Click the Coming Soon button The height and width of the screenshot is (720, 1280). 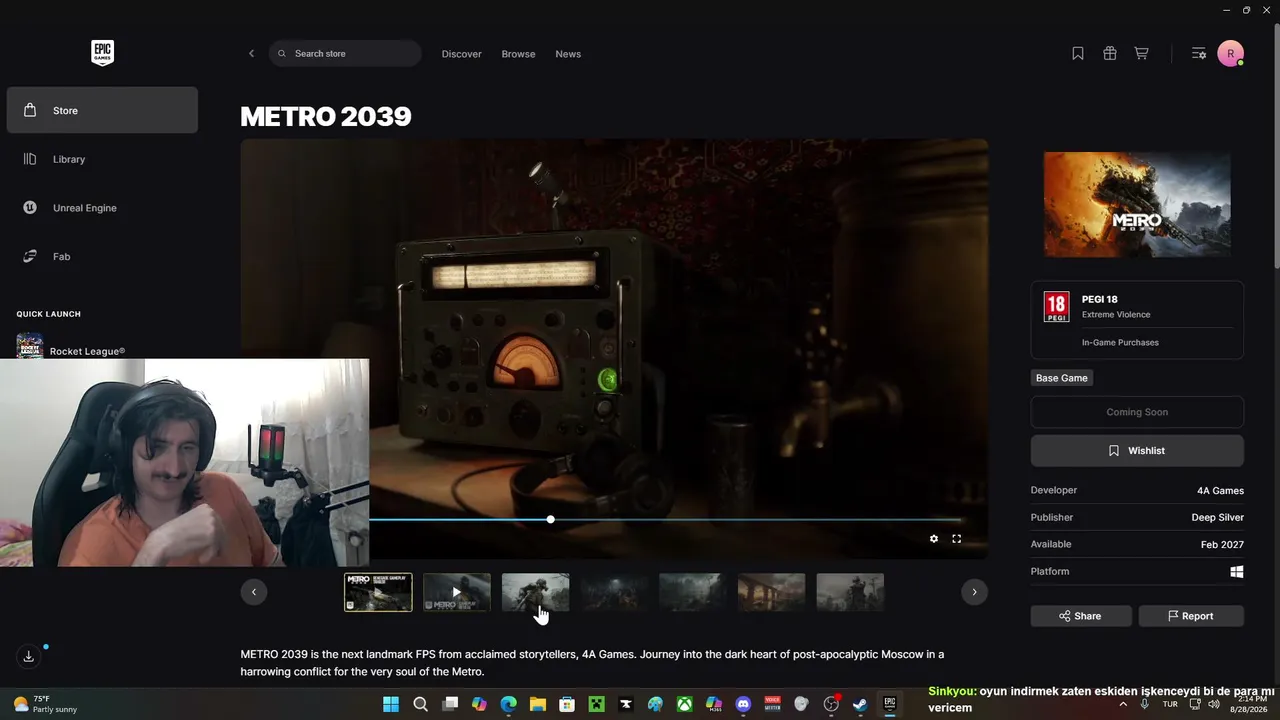pyautogui.click(x=1137, y=412)
